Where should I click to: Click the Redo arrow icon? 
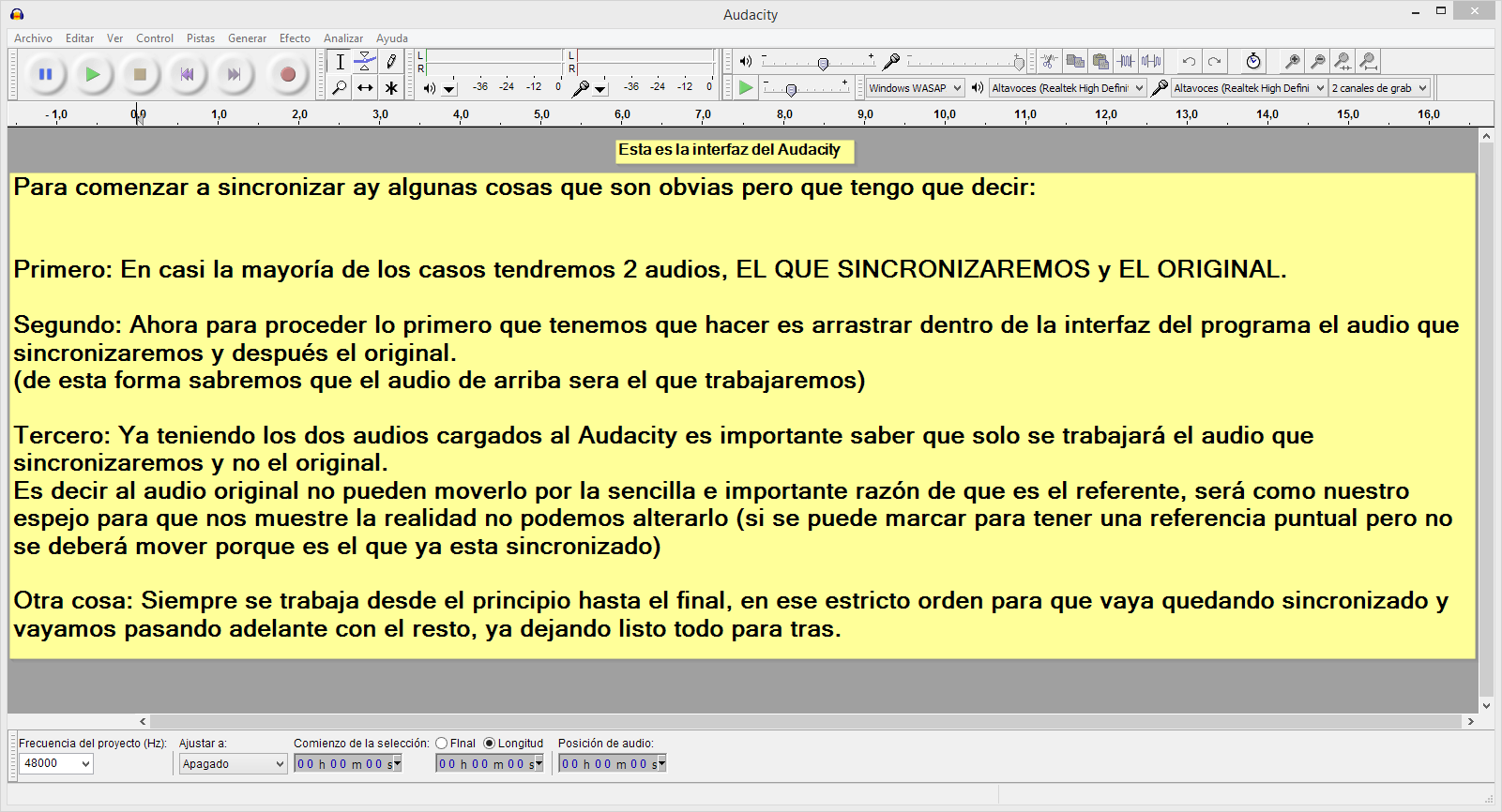1214,61
